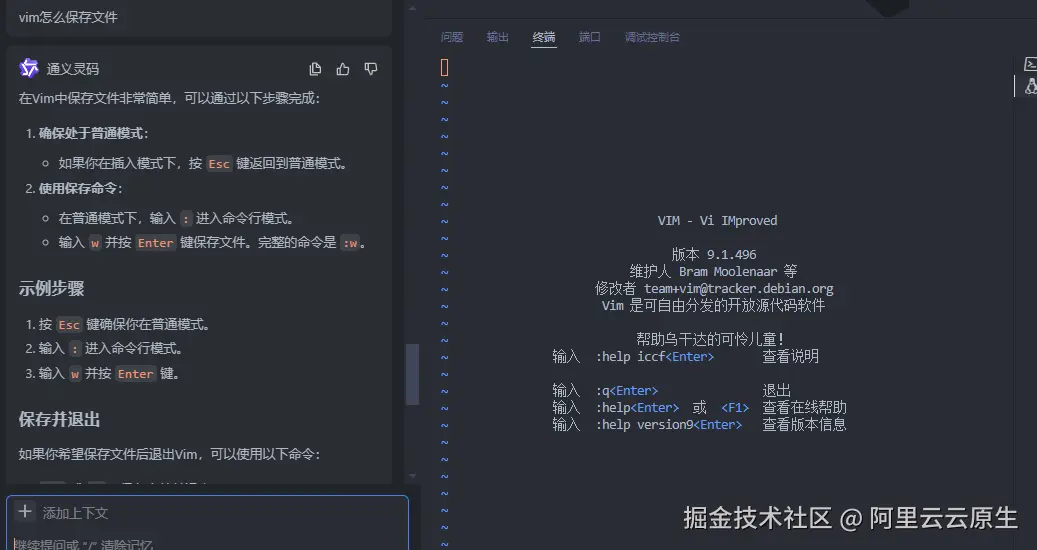
Task: Click the plus icon to add context
Action: (x=25, y=512)
